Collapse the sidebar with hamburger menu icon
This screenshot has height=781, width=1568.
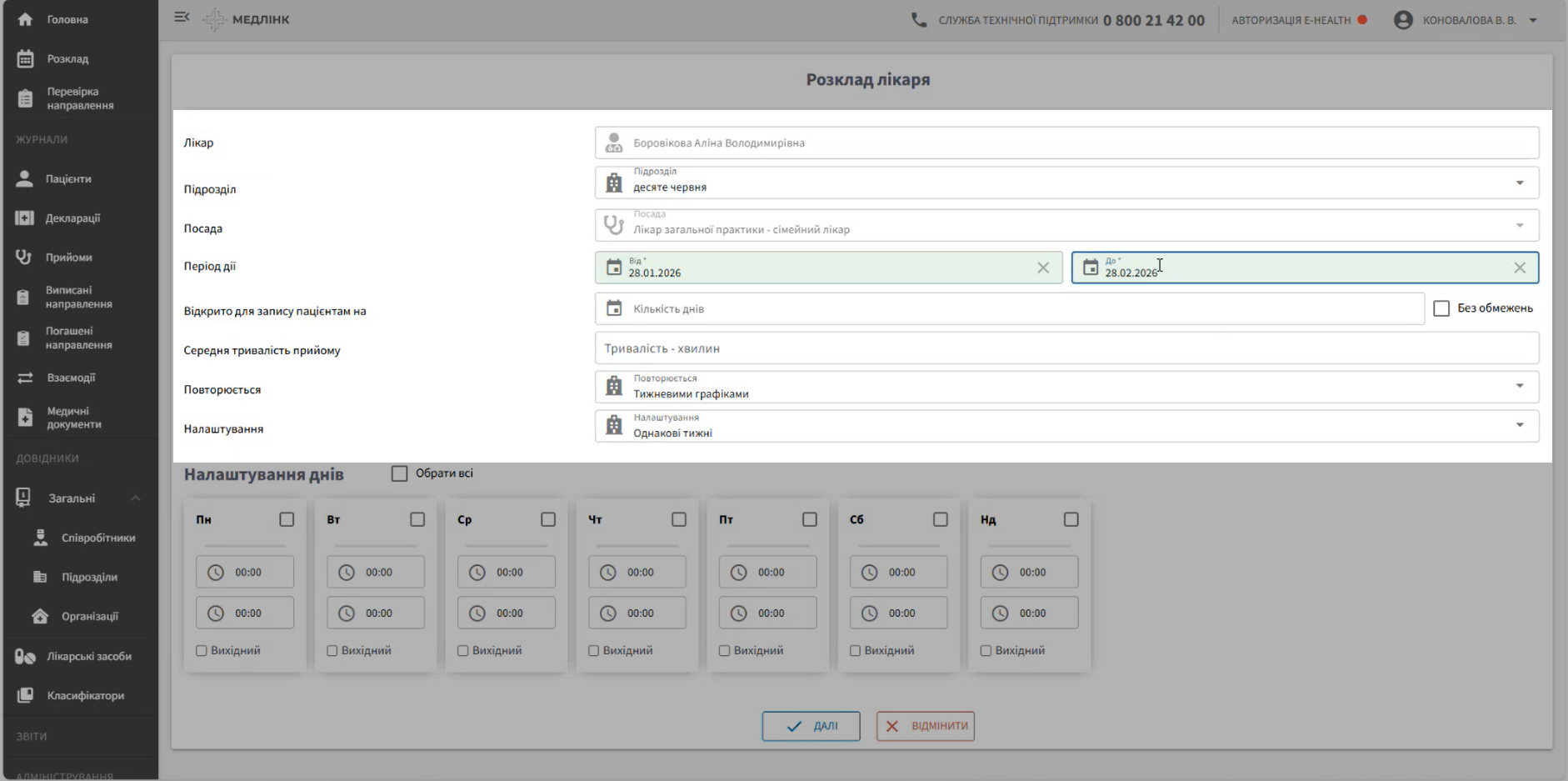(182, 18)
